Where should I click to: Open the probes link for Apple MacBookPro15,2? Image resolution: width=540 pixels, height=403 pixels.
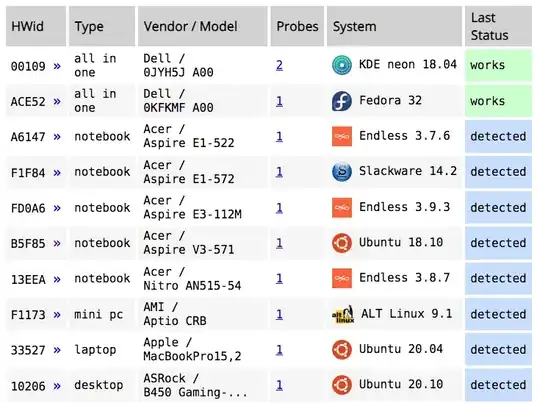click(279, 350)
